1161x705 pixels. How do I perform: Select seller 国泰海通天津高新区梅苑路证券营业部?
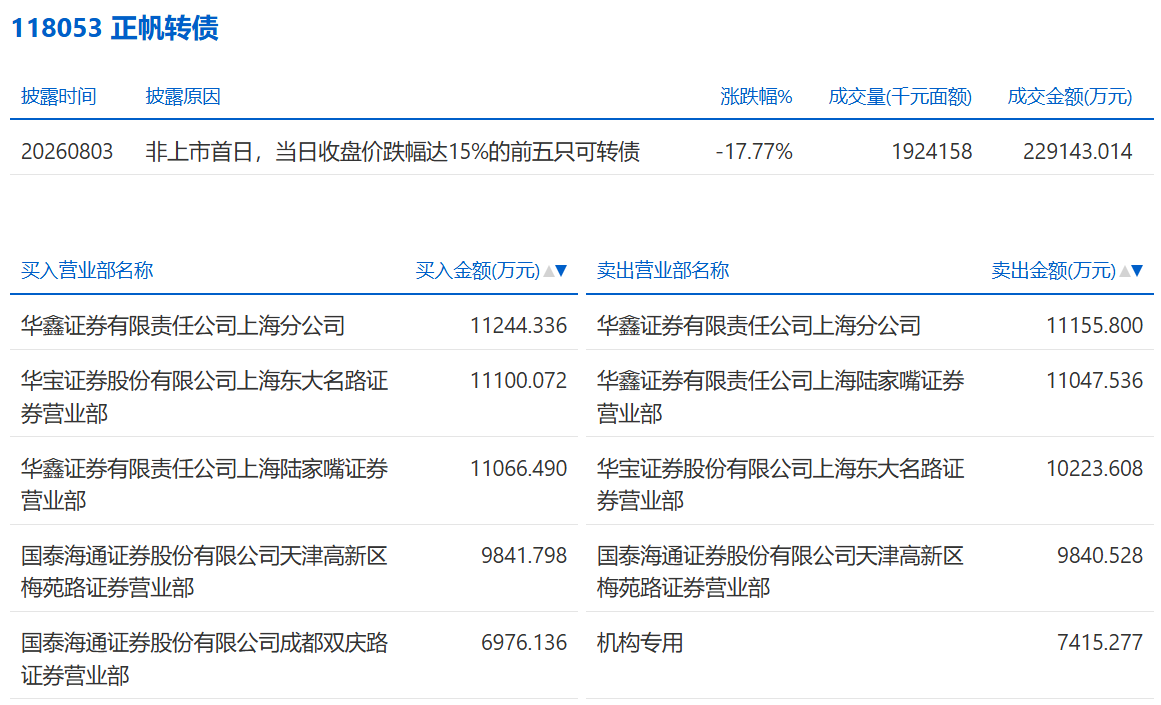click(780, 572)
